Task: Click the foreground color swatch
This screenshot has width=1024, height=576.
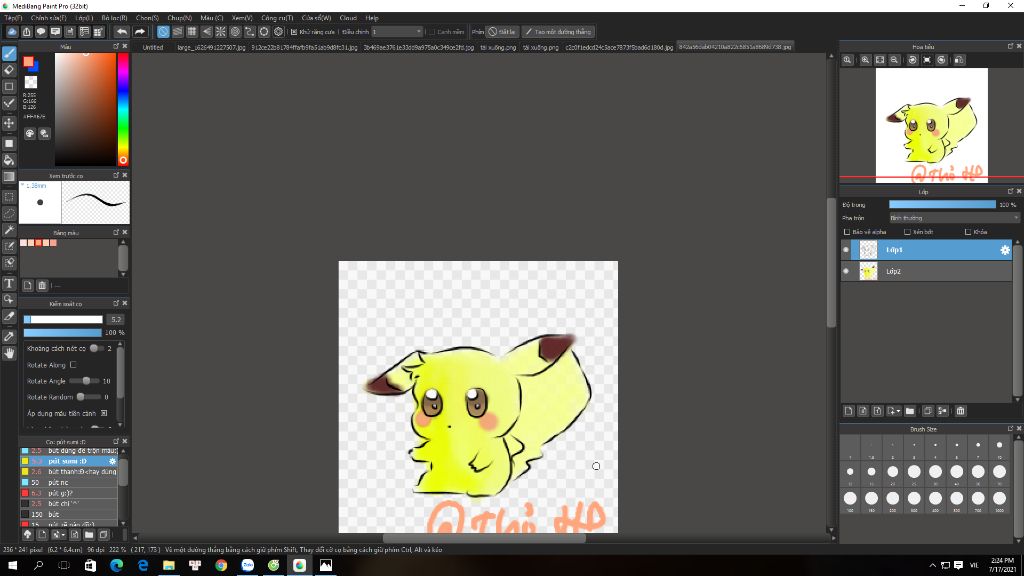Action: pos(28,62)
